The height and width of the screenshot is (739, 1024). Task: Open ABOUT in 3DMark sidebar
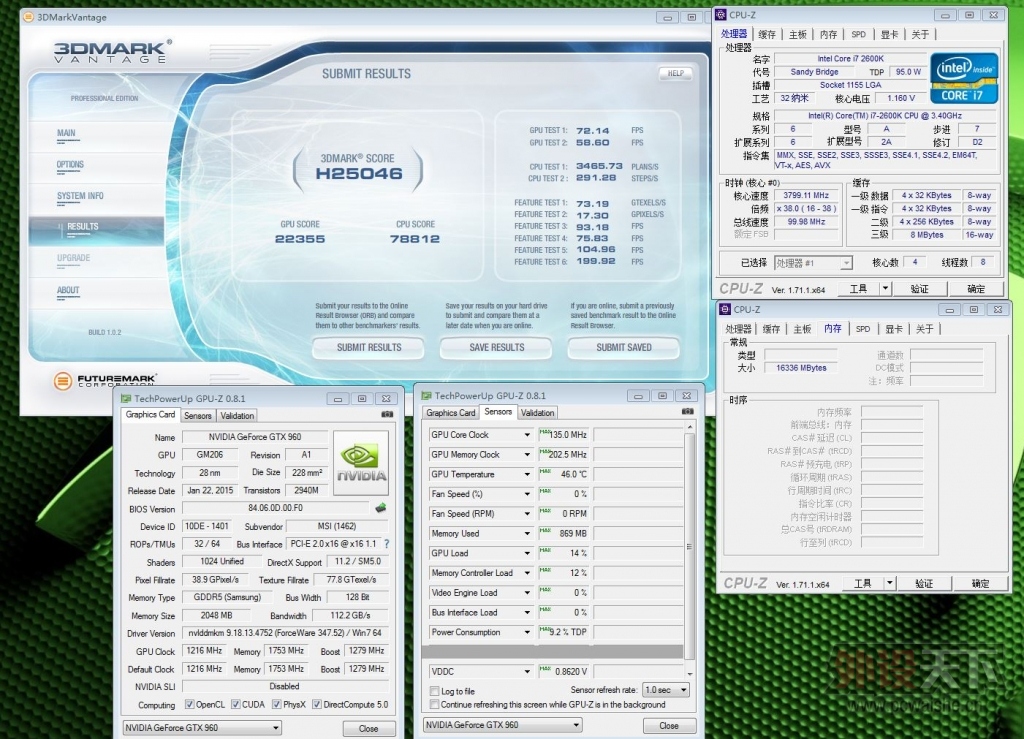click(x=68, y=291)
